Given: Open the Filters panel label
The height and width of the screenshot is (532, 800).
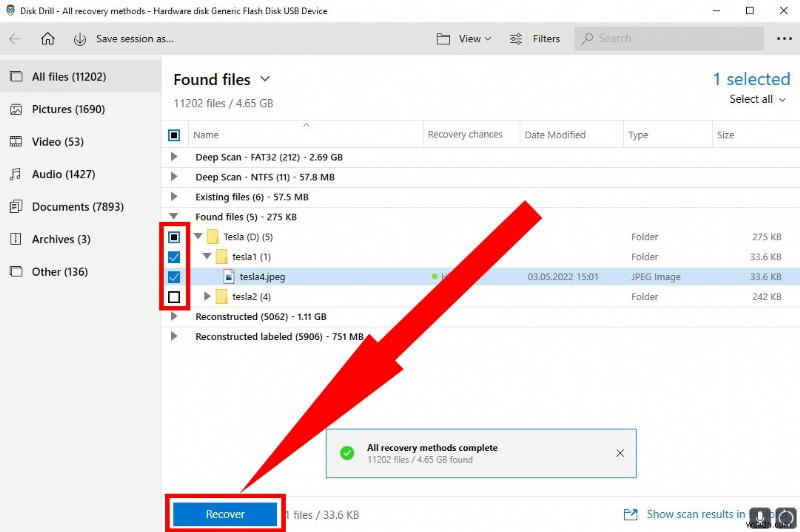Looking at the screenshot, I should [x=546, y=39].
